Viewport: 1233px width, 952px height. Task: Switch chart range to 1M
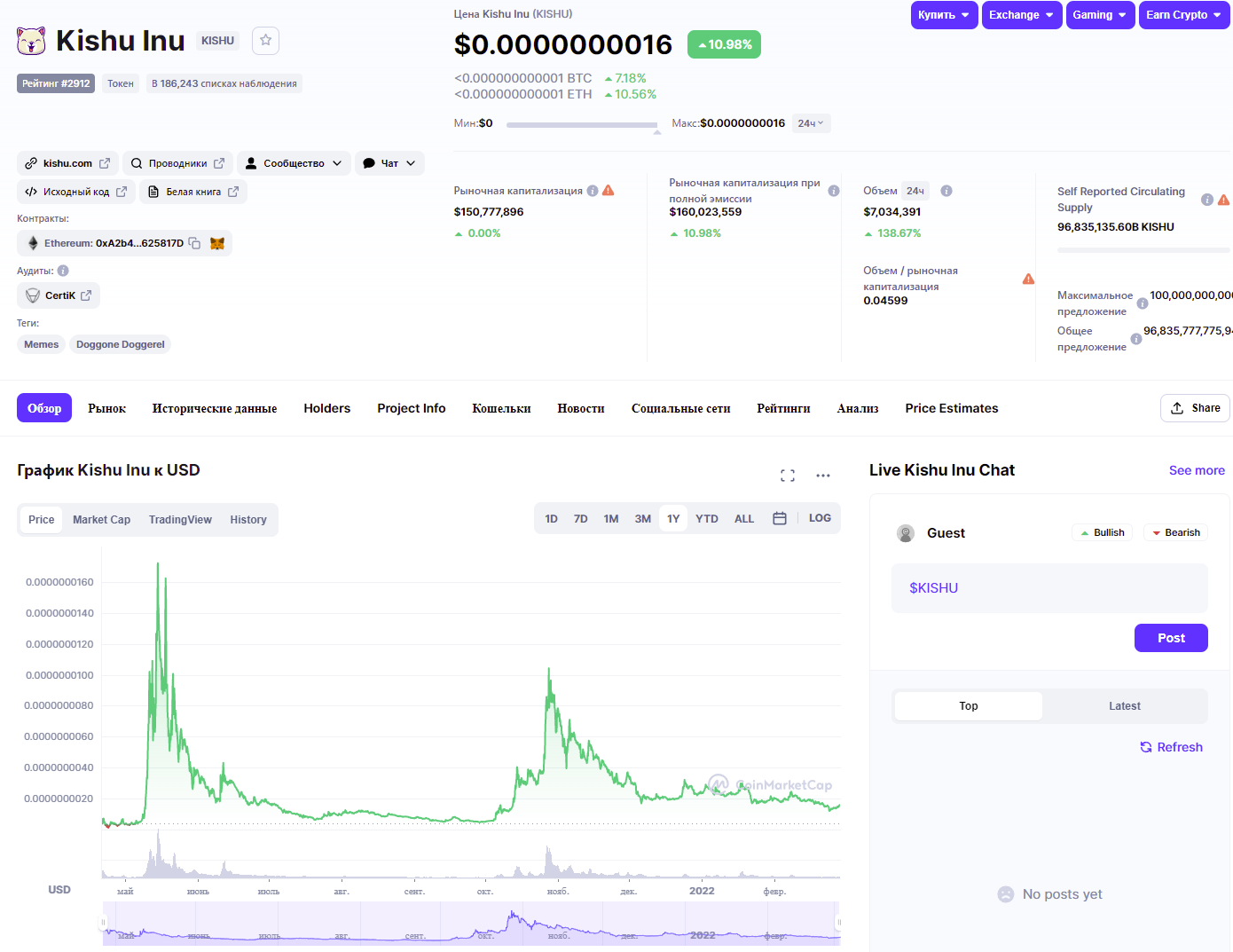coord(611,519)
